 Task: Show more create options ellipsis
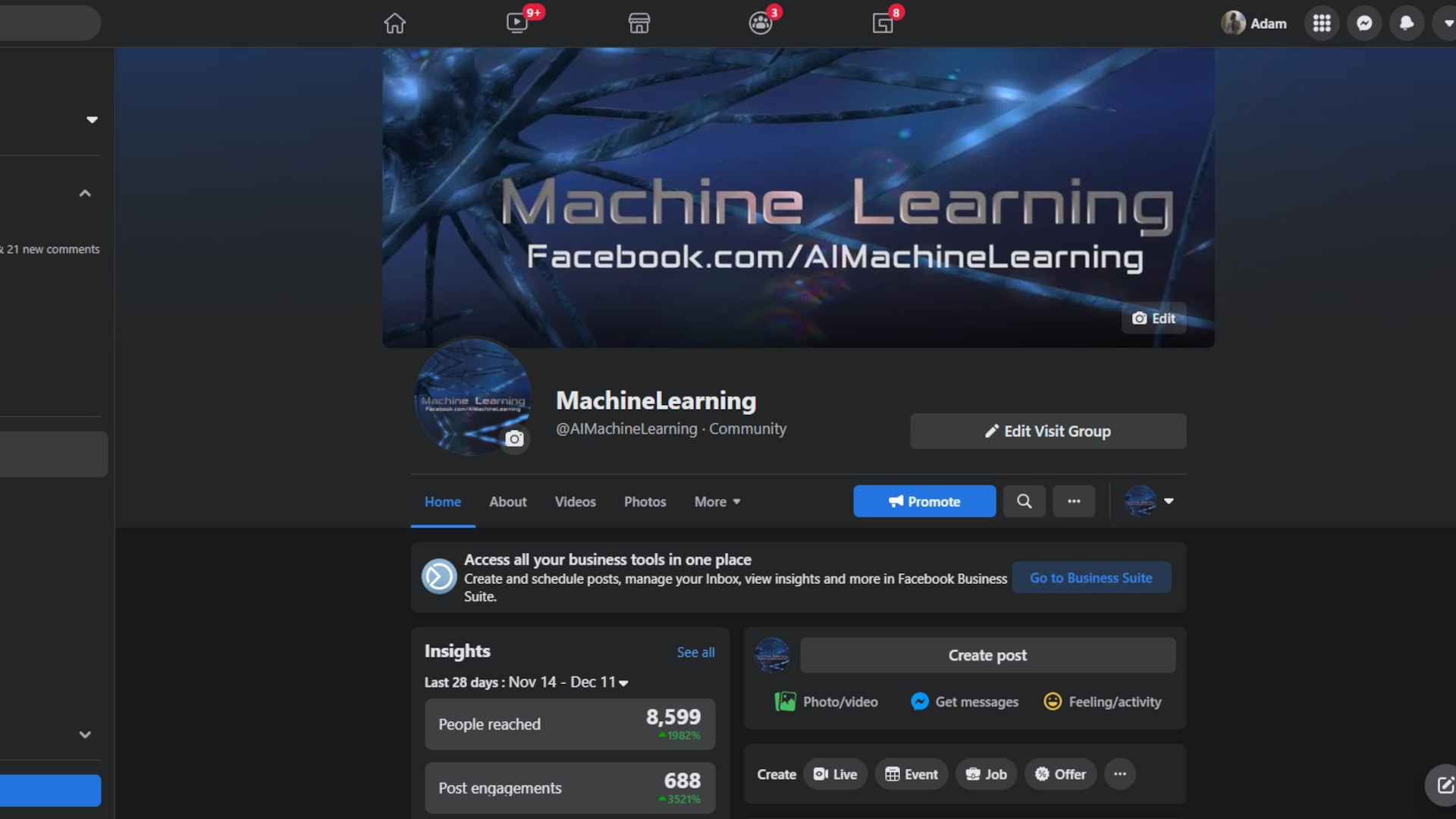pos(1120,774)
